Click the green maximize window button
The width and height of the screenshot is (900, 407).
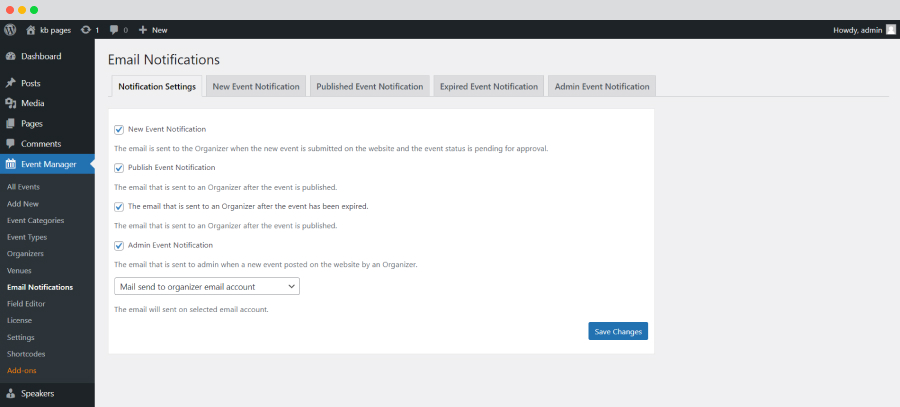point(34,10)
